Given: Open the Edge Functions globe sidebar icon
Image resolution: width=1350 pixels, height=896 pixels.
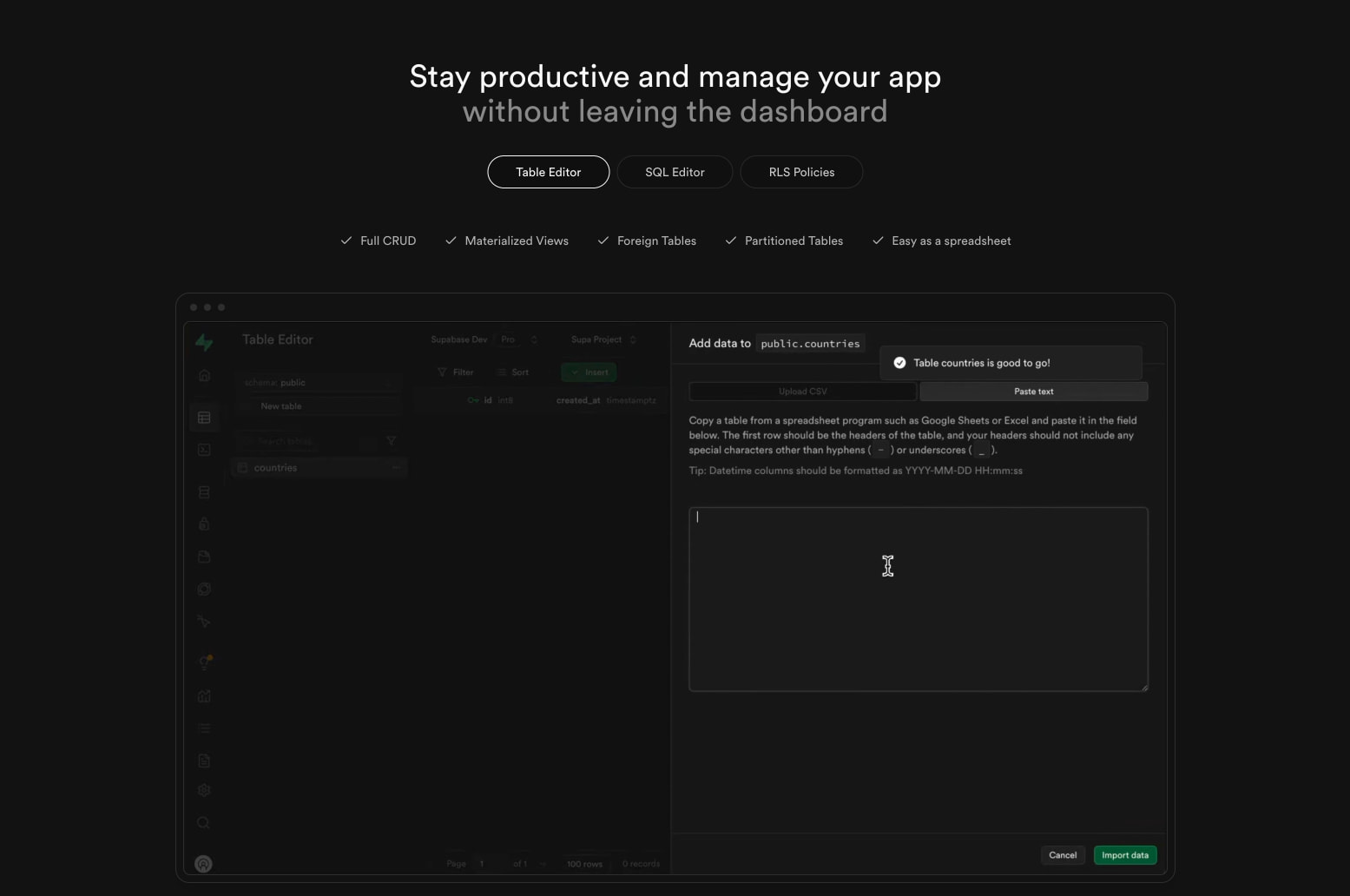Looking at the screenshot, I should (x=204, y=590).
